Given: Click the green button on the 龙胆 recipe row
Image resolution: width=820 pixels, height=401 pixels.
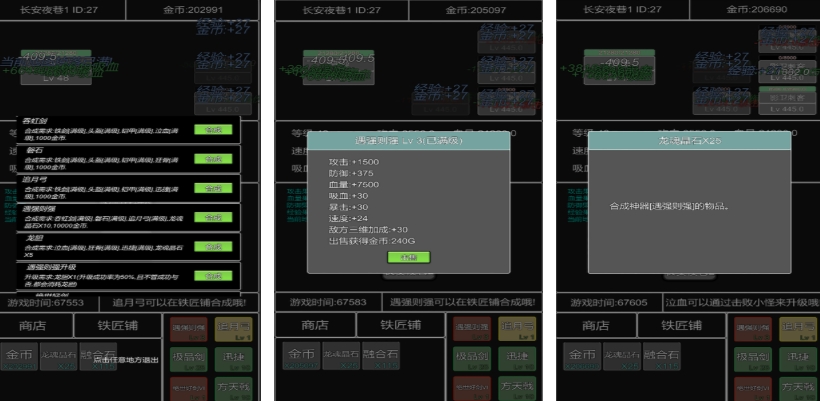Looking at the screenshot, I should [213, 246].
